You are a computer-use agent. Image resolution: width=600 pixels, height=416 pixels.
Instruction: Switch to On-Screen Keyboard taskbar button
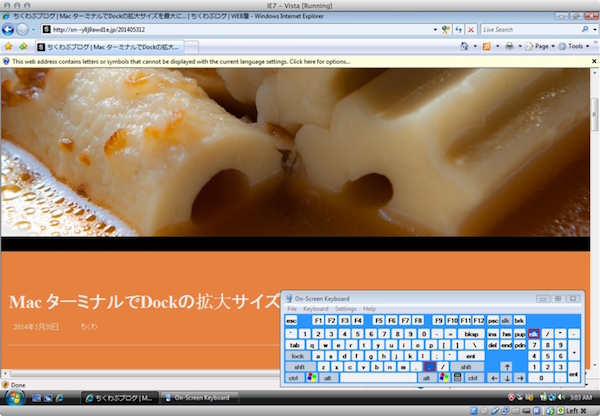tap(199, 398)
